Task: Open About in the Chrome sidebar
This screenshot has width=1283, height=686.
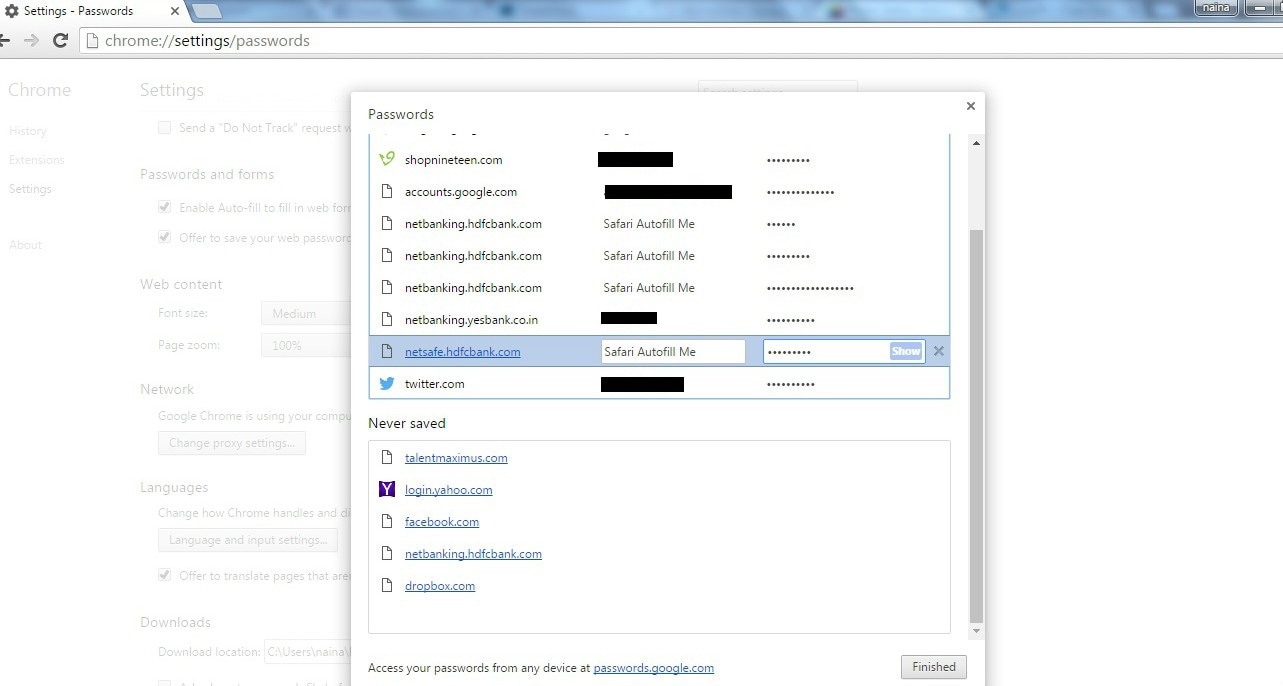Action: pos(25,245)
